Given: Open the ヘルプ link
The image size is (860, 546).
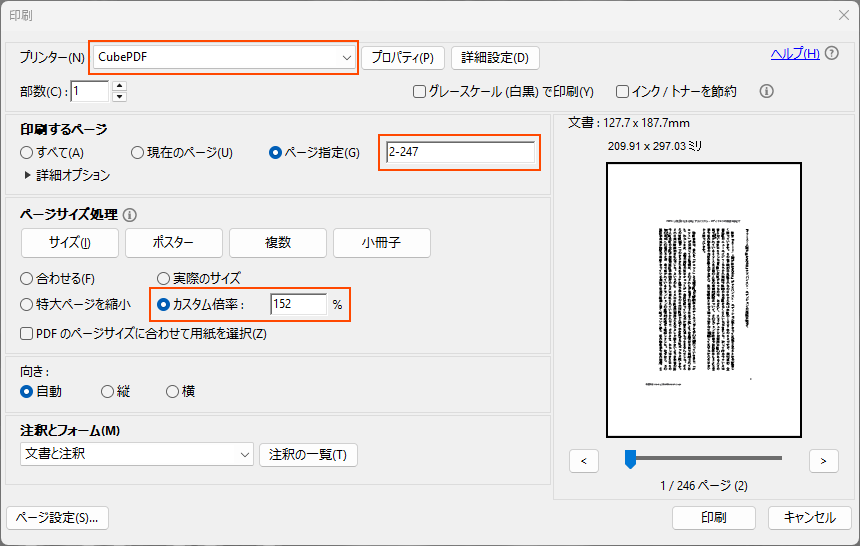Looking at the screenshot, I should point(794,54).
